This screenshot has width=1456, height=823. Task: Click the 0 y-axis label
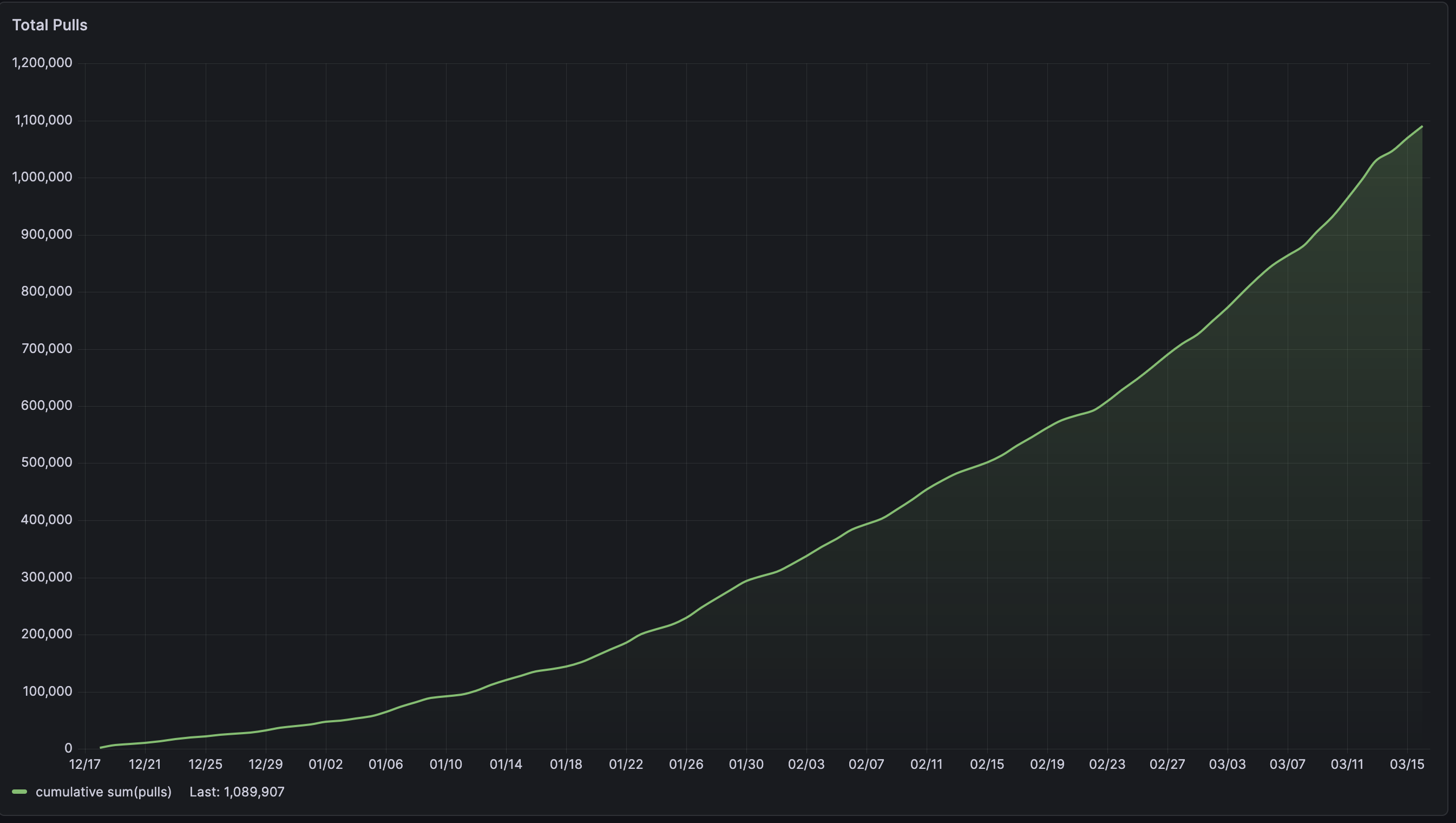pyautogui.click(x=68, y=748)
